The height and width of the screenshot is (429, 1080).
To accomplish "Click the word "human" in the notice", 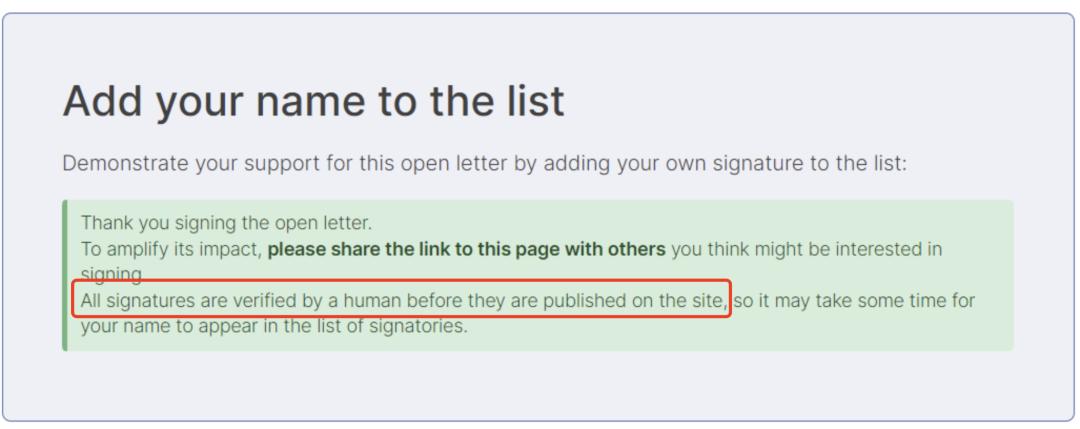I will click(372, 300).
